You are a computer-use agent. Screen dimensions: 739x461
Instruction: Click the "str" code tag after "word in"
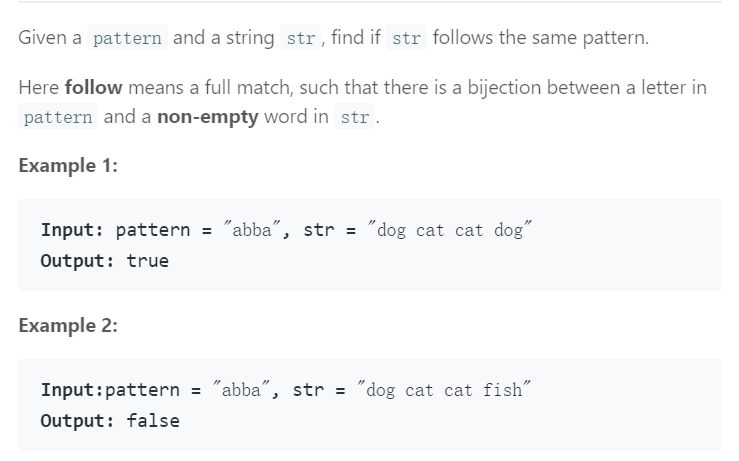(x=354, y=116)
